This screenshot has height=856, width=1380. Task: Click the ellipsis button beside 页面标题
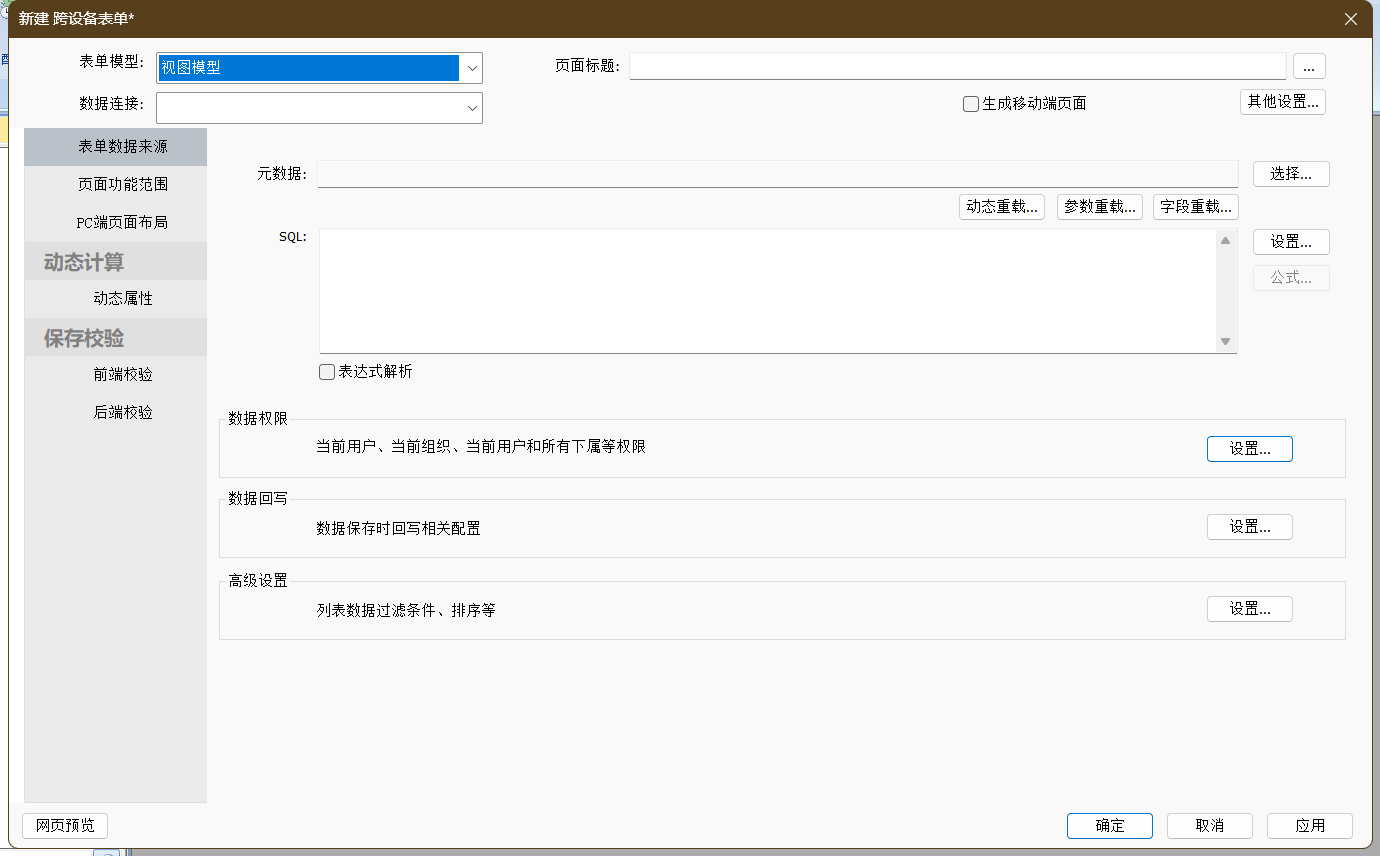pyautogui.click(x=1309, y=67)
